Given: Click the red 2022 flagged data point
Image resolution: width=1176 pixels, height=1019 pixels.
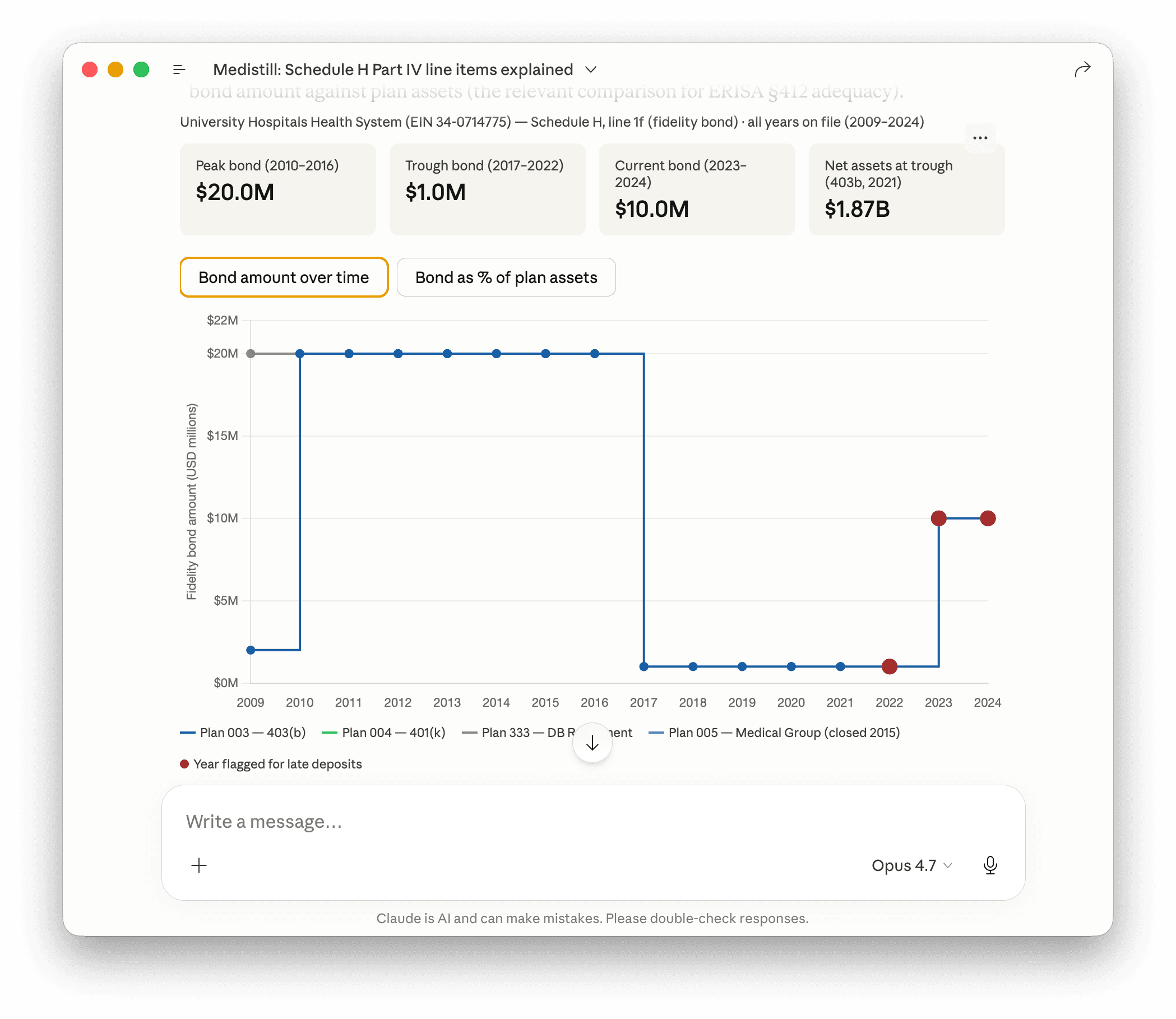Looking at the screenshot, I should click(890, 666).
